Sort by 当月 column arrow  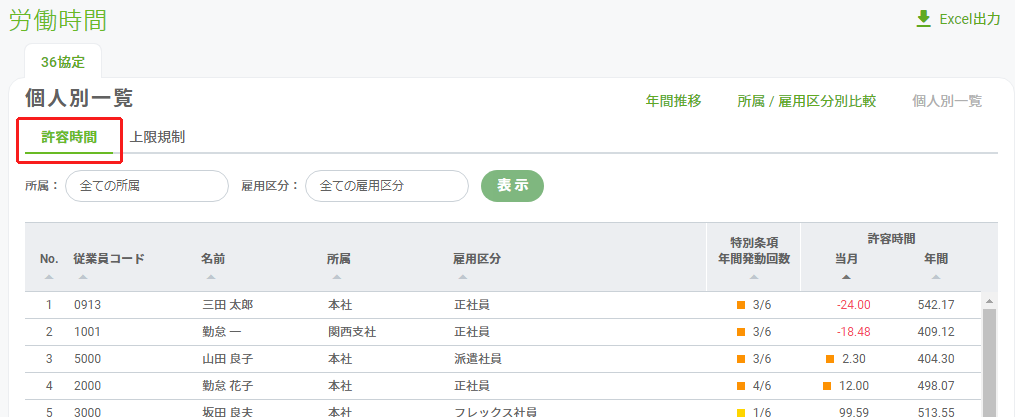click(x=846, y=277)
